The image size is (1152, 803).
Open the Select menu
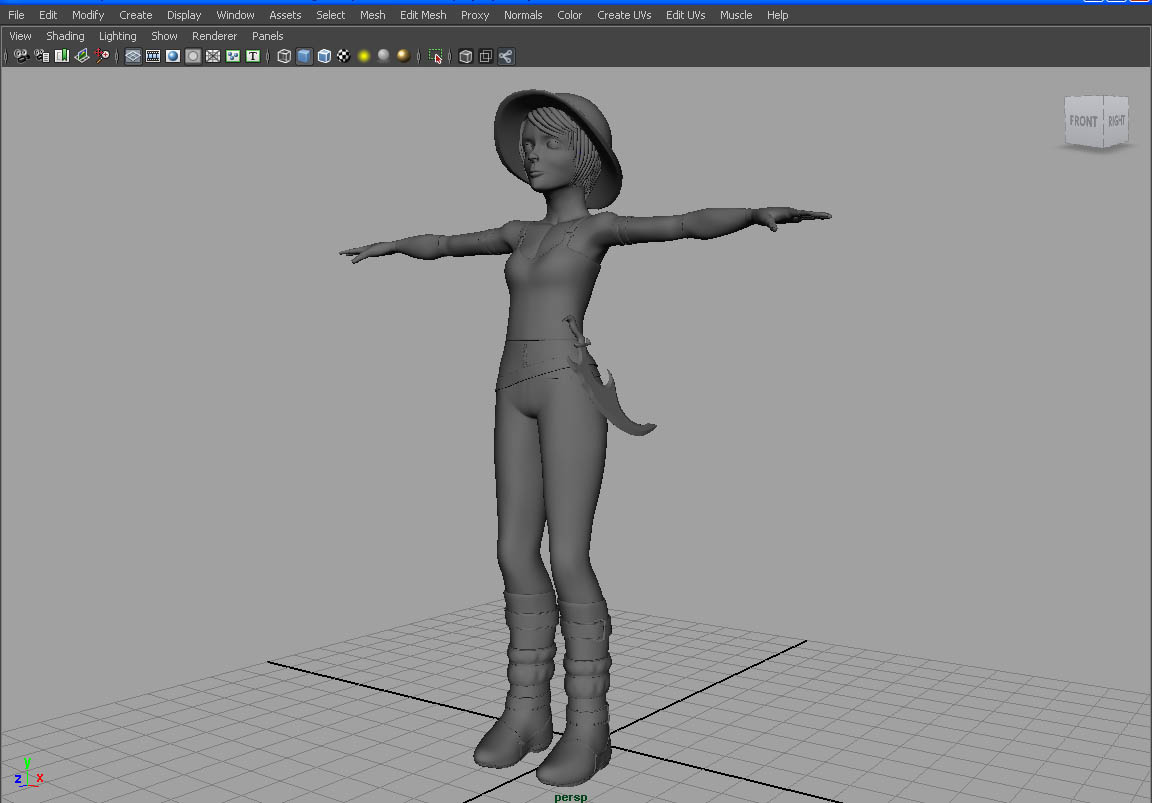[331, 15]
